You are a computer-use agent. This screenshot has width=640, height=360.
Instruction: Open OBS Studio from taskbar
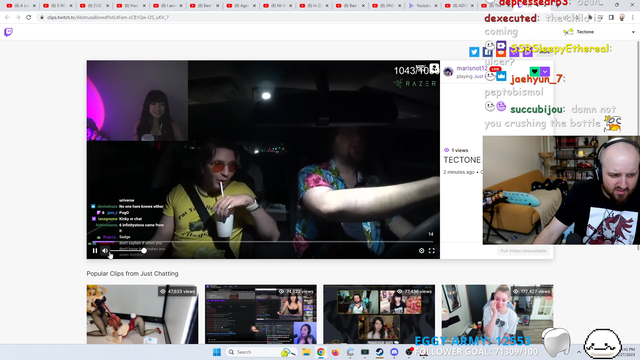pyautogui.click(x=409, y=352)
